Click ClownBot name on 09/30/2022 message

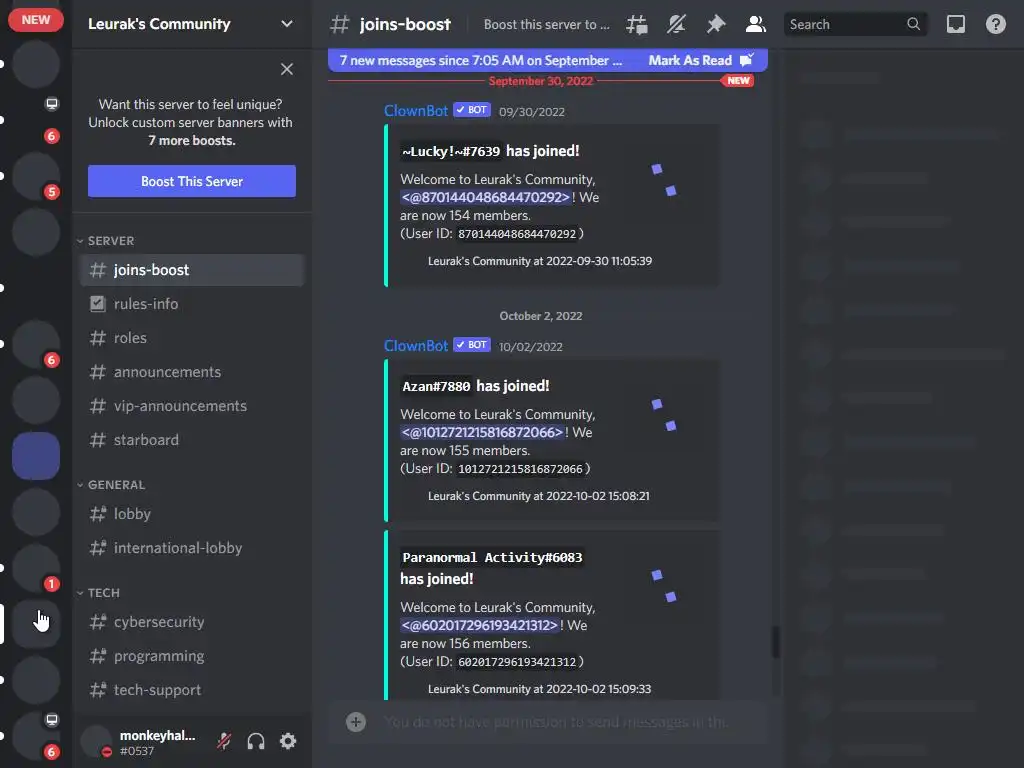pos(416,111)
